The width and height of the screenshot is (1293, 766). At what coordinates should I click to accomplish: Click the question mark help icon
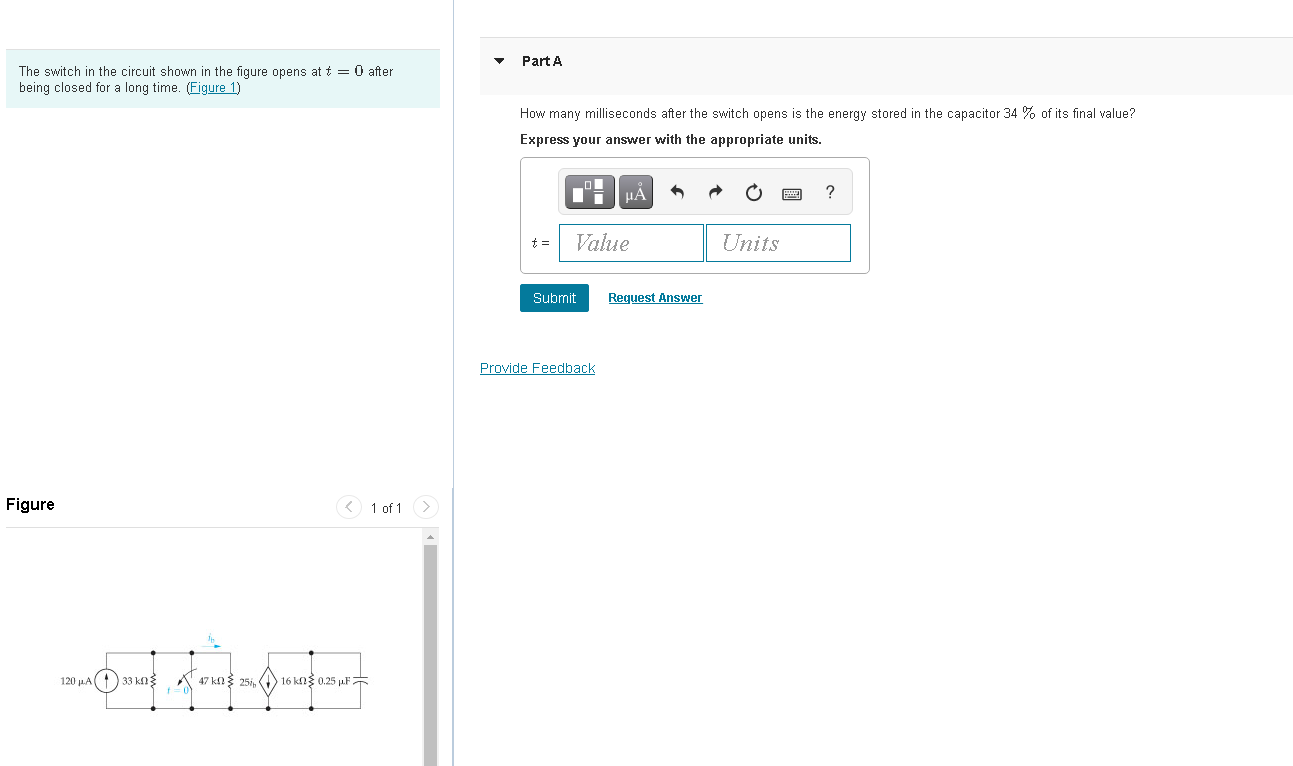(x=830, y=192)
